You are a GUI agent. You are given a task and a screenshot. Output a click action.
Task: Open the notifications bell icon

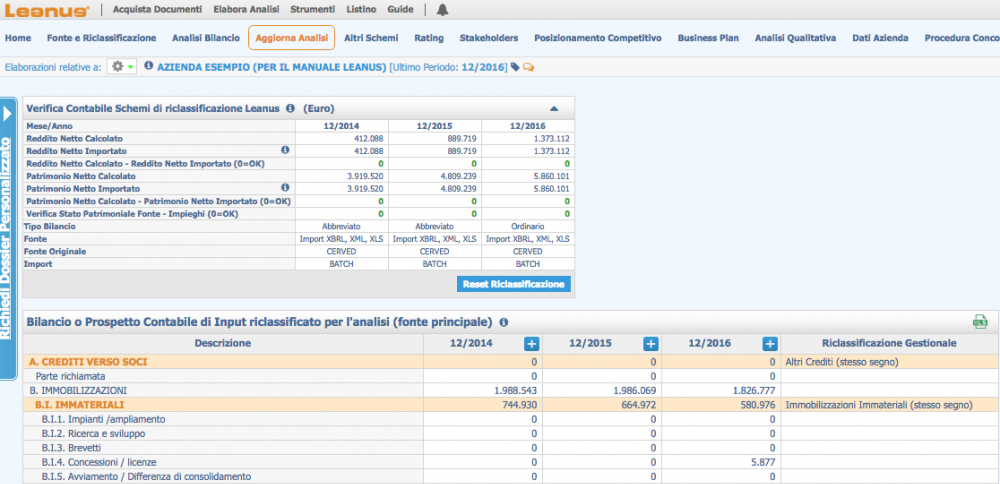pos(442,10)
